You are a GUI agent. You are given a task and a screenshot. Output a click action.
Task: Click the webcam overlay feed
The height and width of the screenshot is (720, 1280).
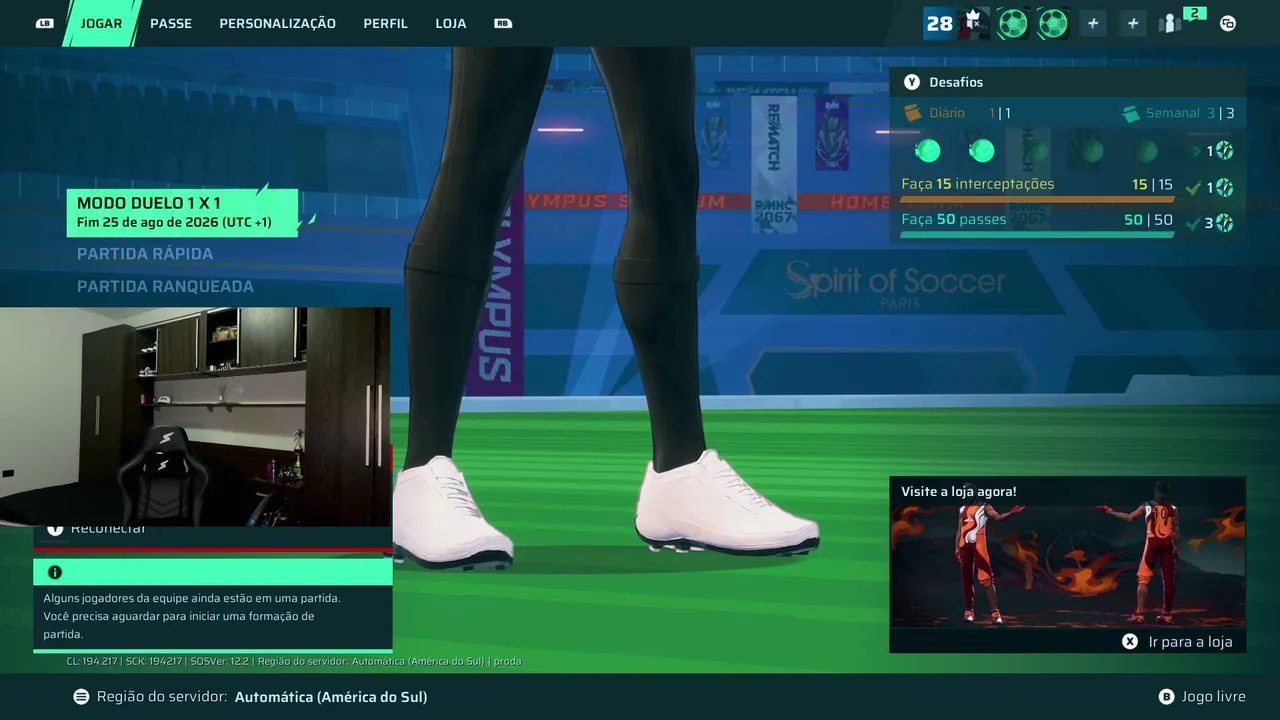pos(195,417)
